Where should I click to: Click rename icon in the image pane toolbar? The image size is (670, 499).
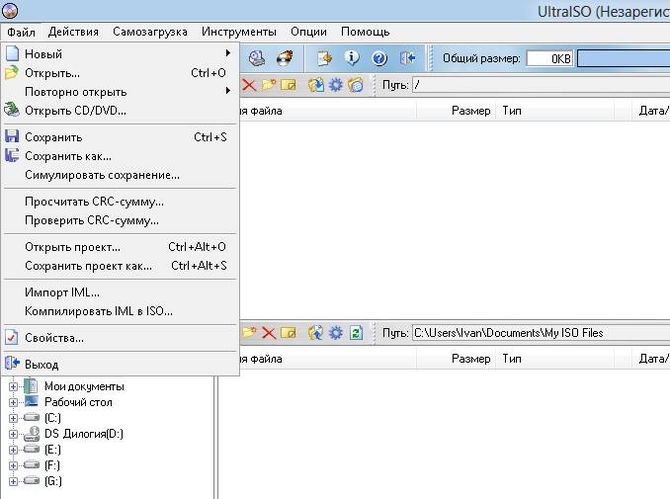[x=288, y=85]
